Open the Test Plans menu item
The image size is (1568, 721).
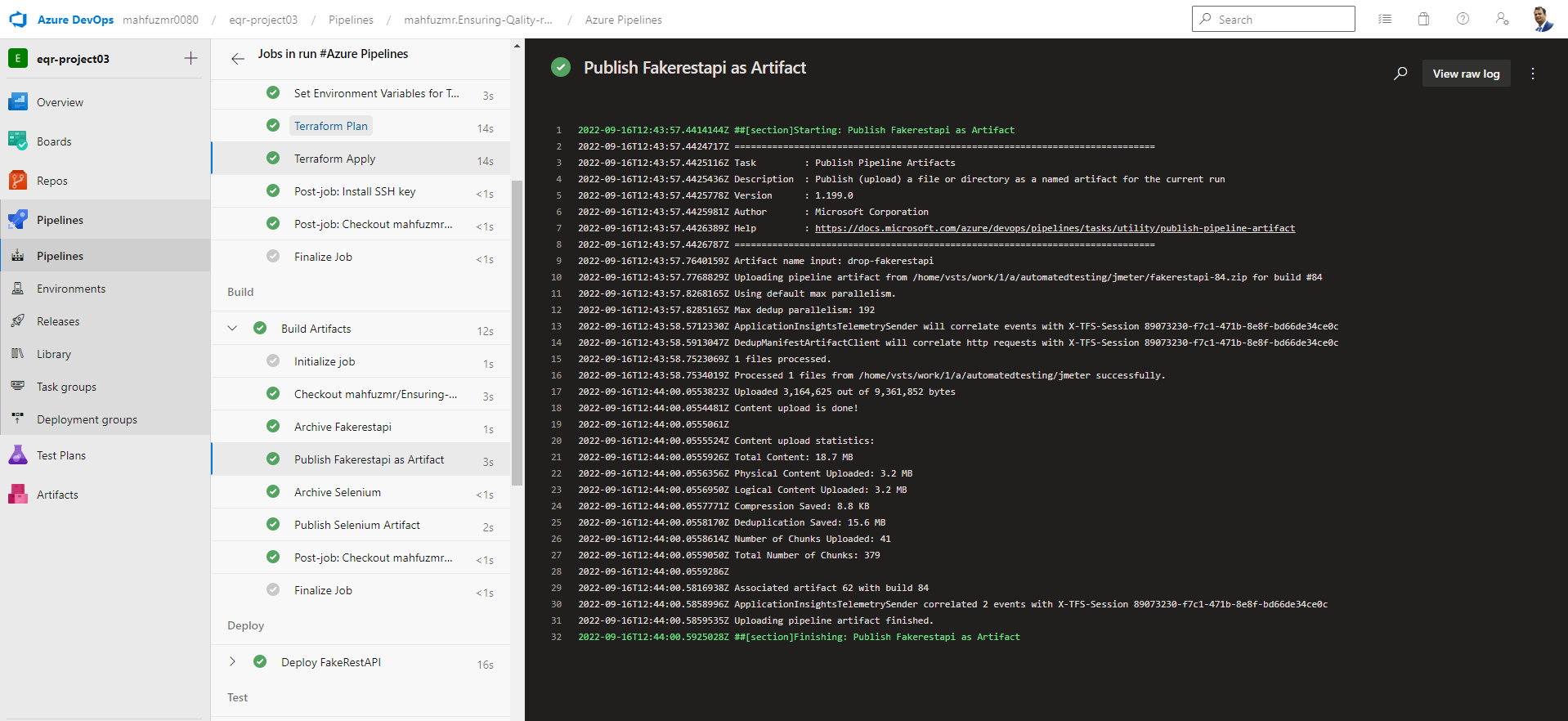pyautogui.click(x=61, y=455)
